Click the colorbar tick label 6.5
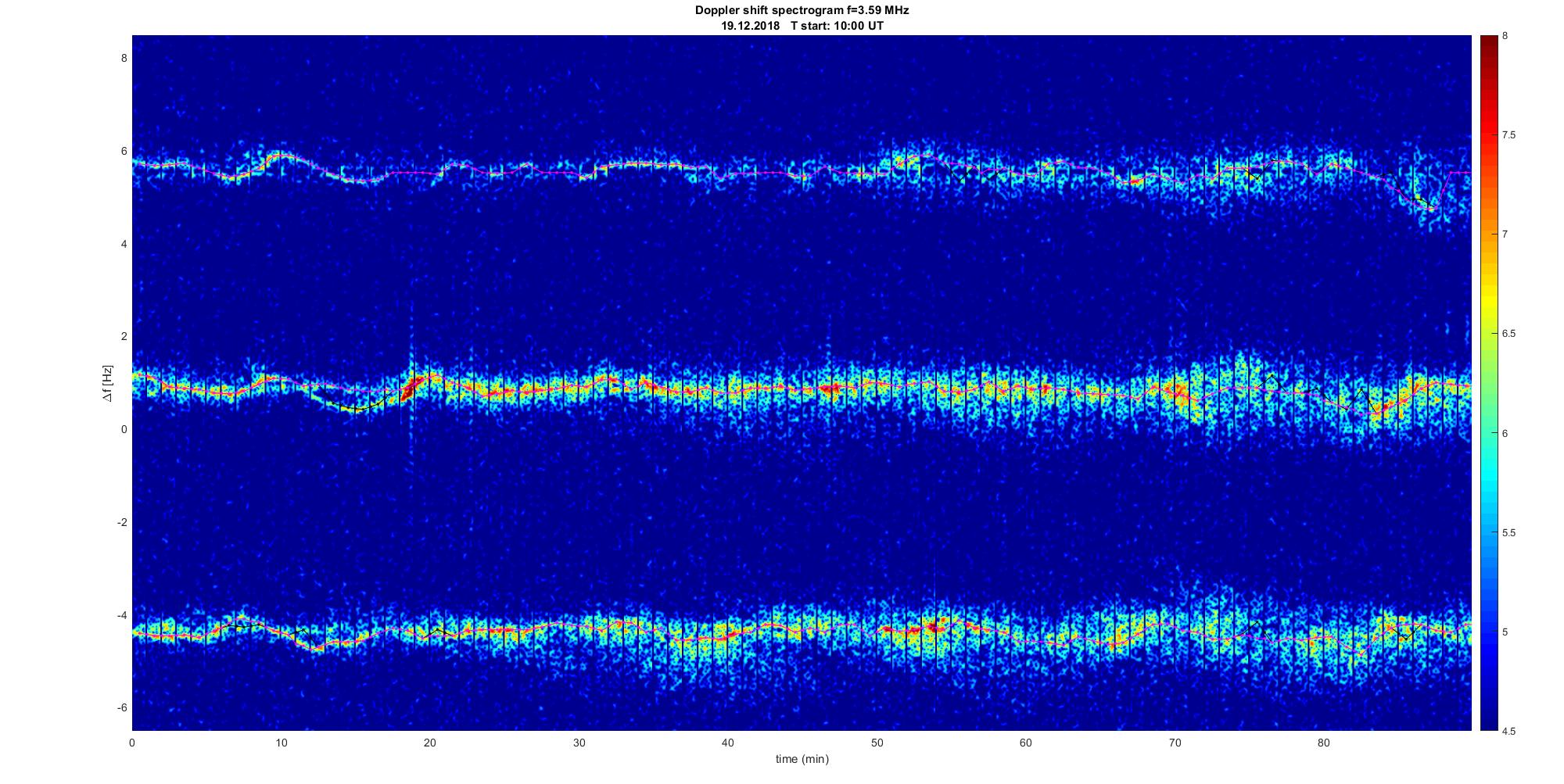The width and height of the screenshot is (1564, 784). tap(1509, 334)
